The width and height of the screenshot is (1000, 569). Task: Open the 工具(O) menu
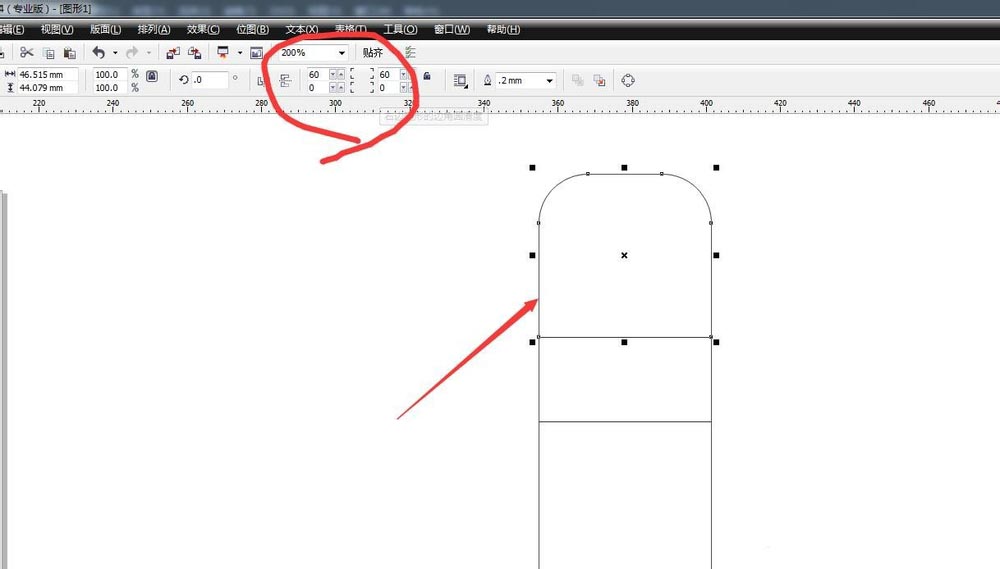pos(400,29)
